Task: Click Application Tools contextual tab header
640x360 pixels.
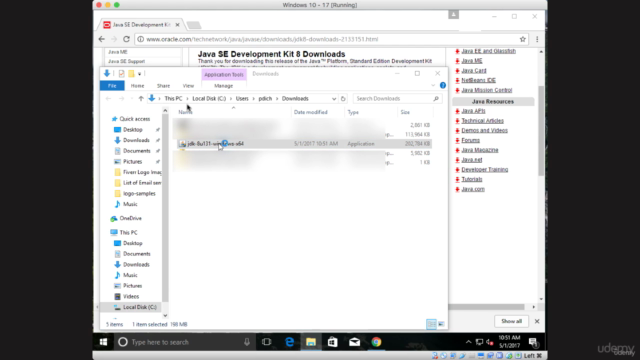Action: point(224,74)
